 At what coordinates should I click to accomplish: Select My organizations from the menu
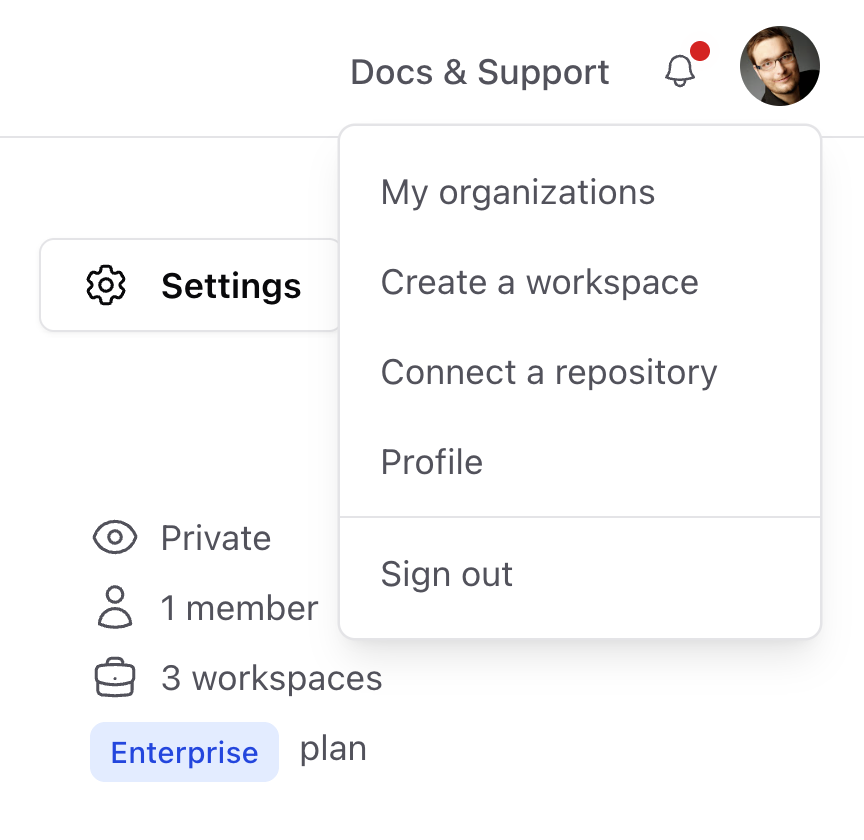click(517, 192)
